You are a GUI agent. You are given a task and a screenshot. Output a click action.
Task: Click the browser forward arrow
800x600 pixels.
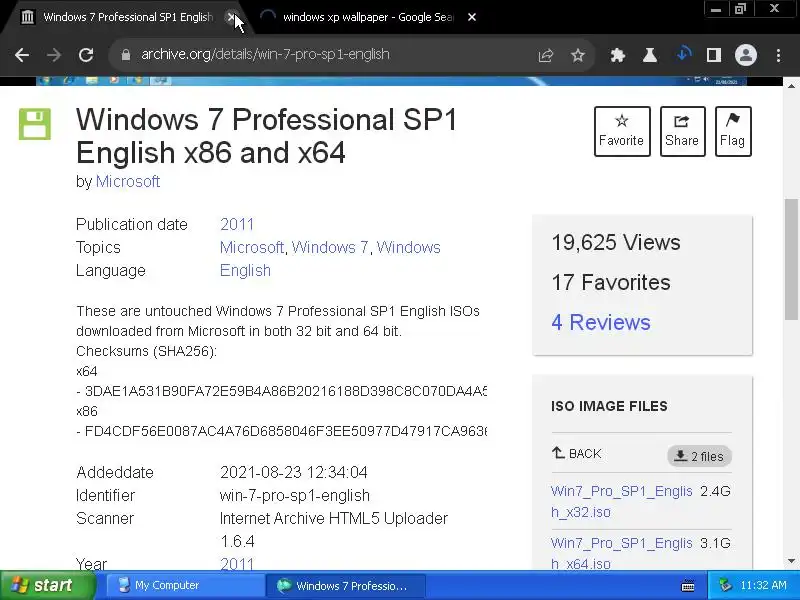pos(54,55)
